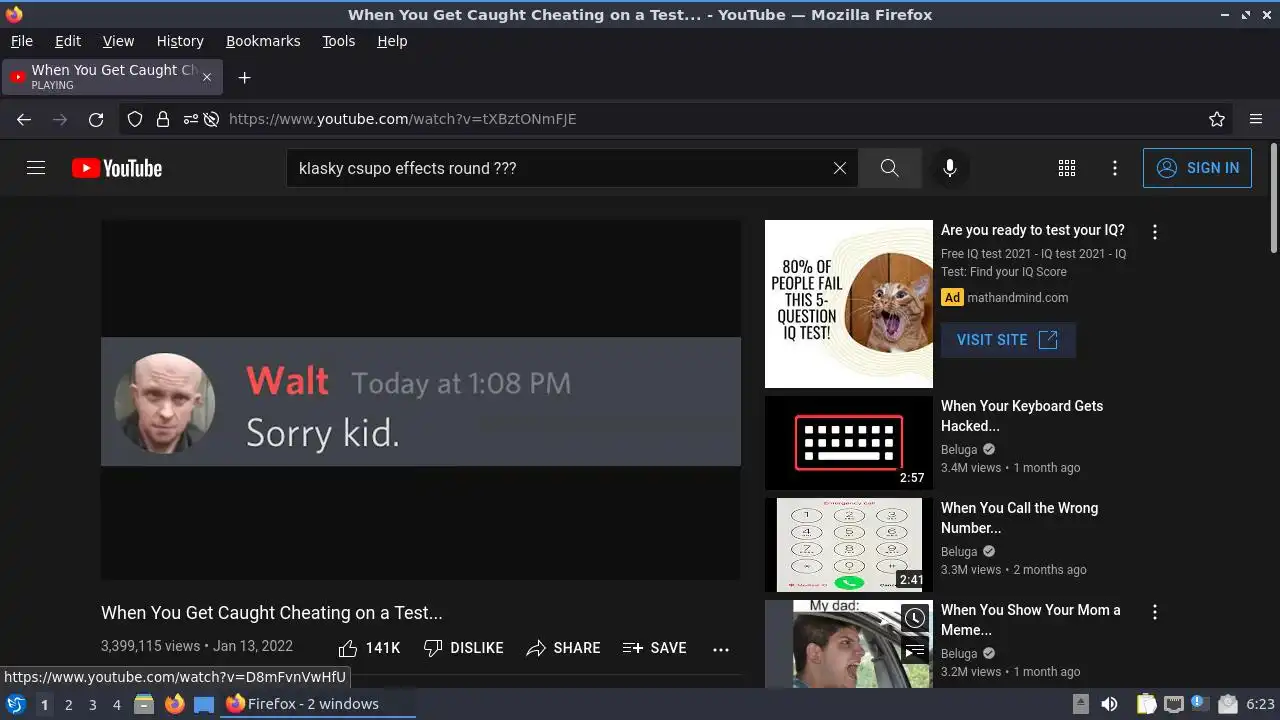Click the 'Firefox - 2 windows' taskbar button
Viewport: 1280px width, 720px height.
(x=318, y=704)
